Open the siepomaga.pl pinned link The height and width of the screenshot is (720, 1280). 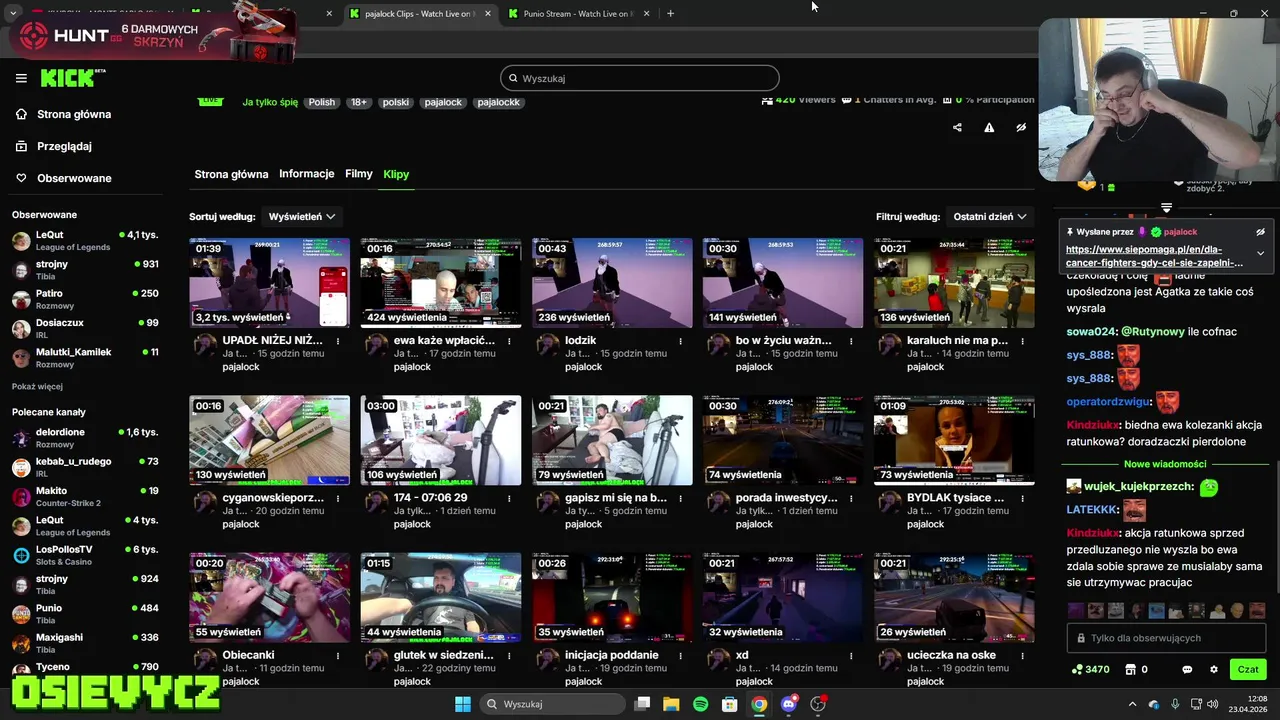[1154, 256]
